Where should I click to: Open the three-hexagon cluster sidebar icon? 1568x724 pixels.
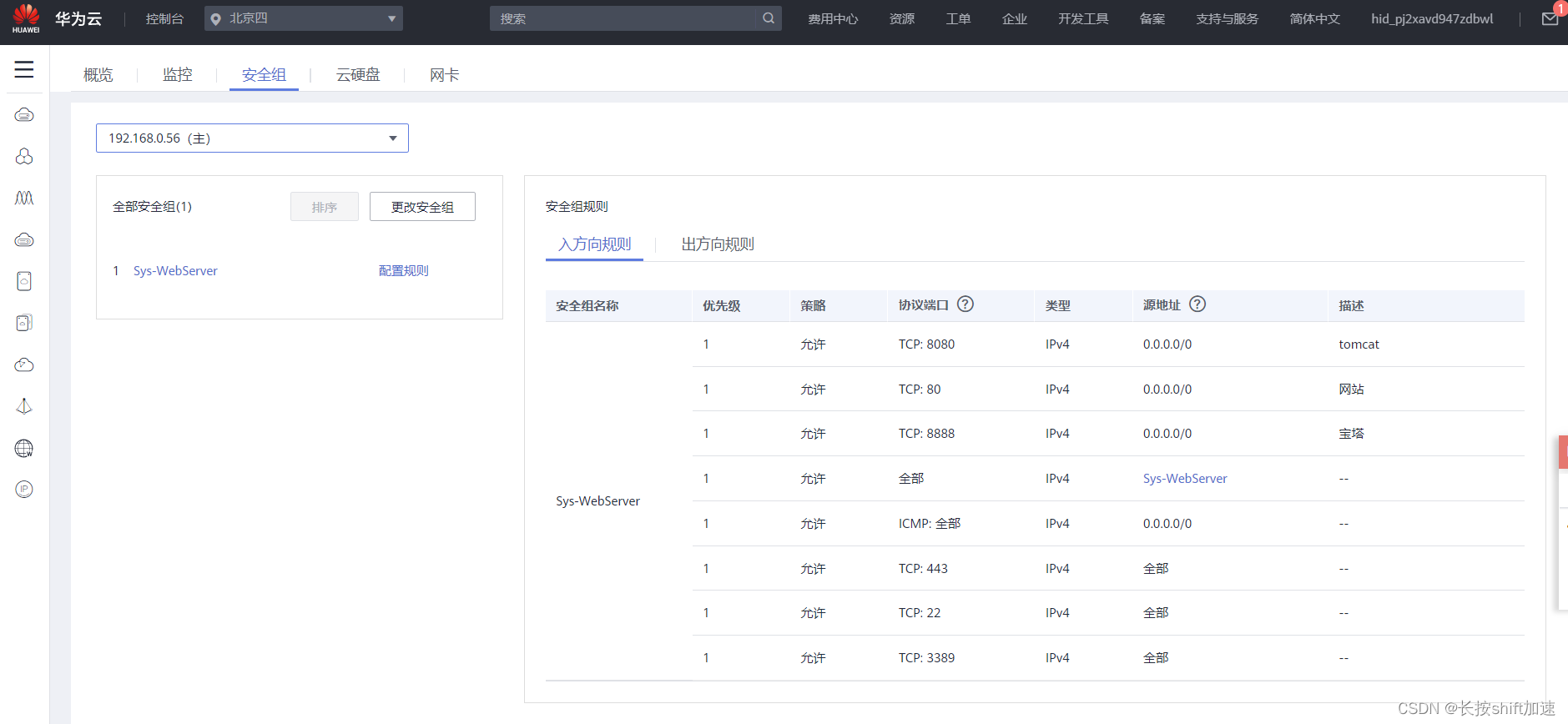pos(24,156)
